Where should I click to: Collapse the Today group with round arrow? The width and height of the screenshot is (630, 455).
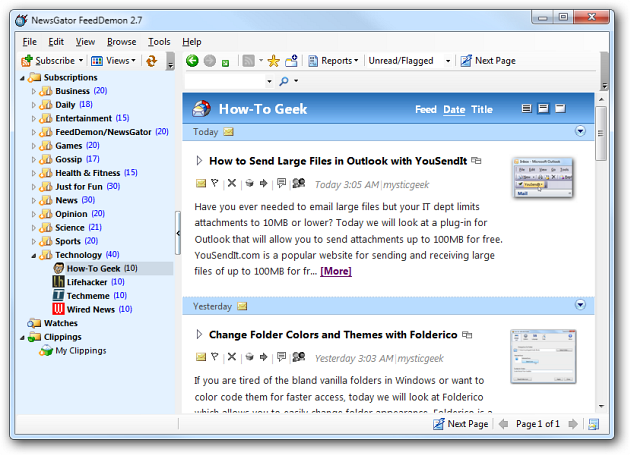[580, 131]
